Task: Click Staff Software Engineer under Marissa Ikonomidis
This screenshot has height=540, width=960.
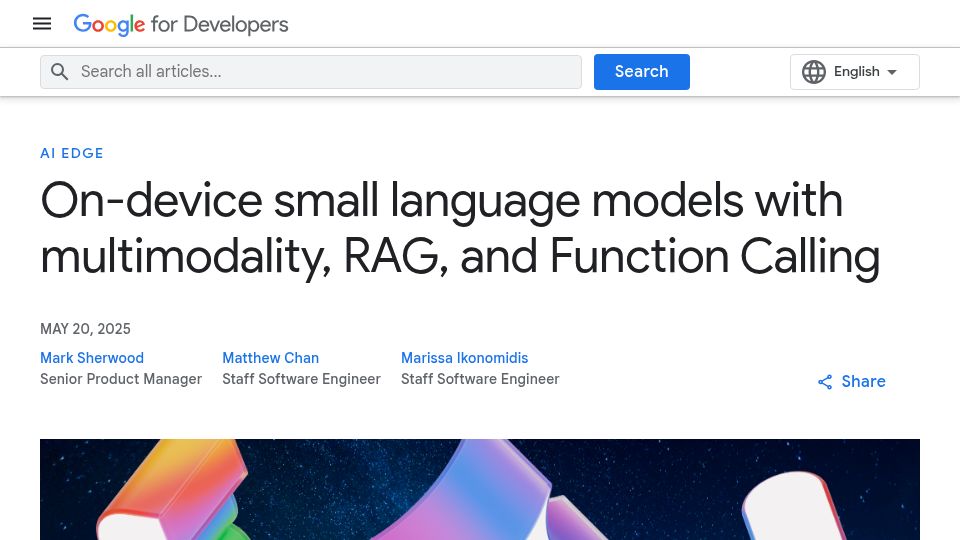Action: point(480,379)
